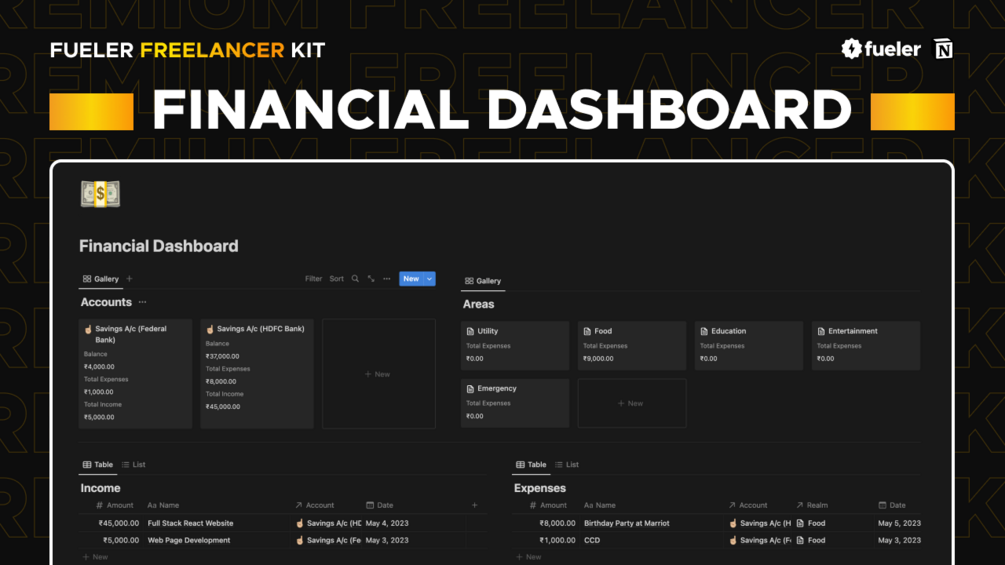Click Sort in the Accounts toolbar
The width and height of the screenshot is (1005, 565).
click(x=336, y=279)
